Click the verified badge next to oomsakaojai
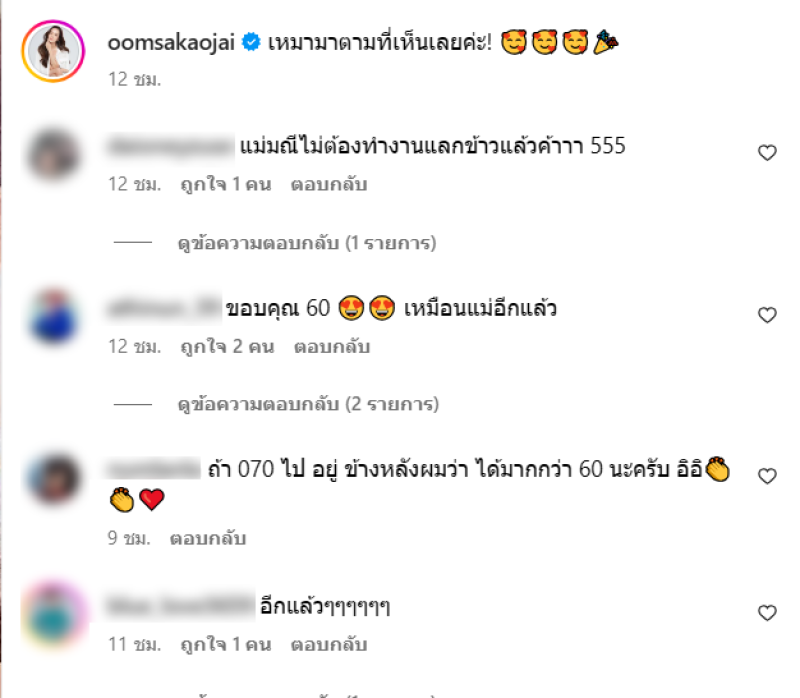This screenshot has height=698, width=800. (251, 42)
